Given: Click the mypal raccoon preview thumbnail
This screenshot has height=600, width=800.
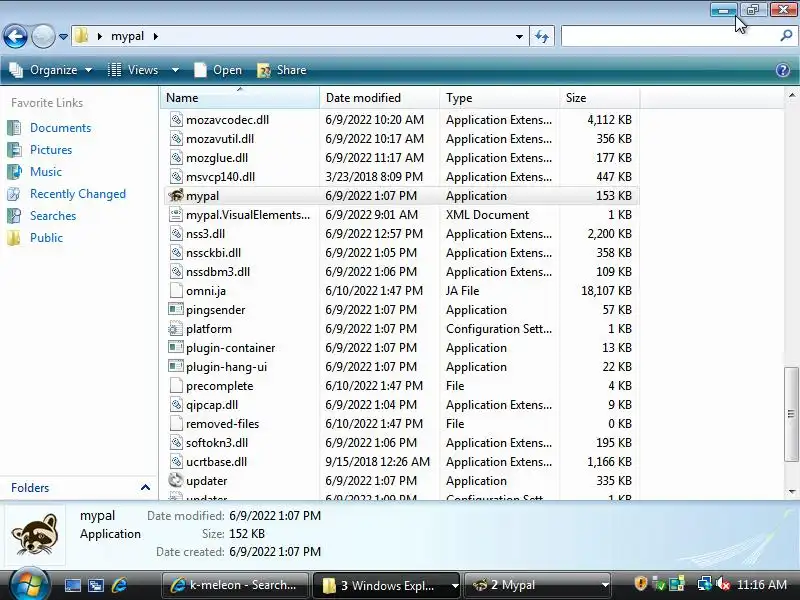Looking at the screenshot, I should 35,534.
